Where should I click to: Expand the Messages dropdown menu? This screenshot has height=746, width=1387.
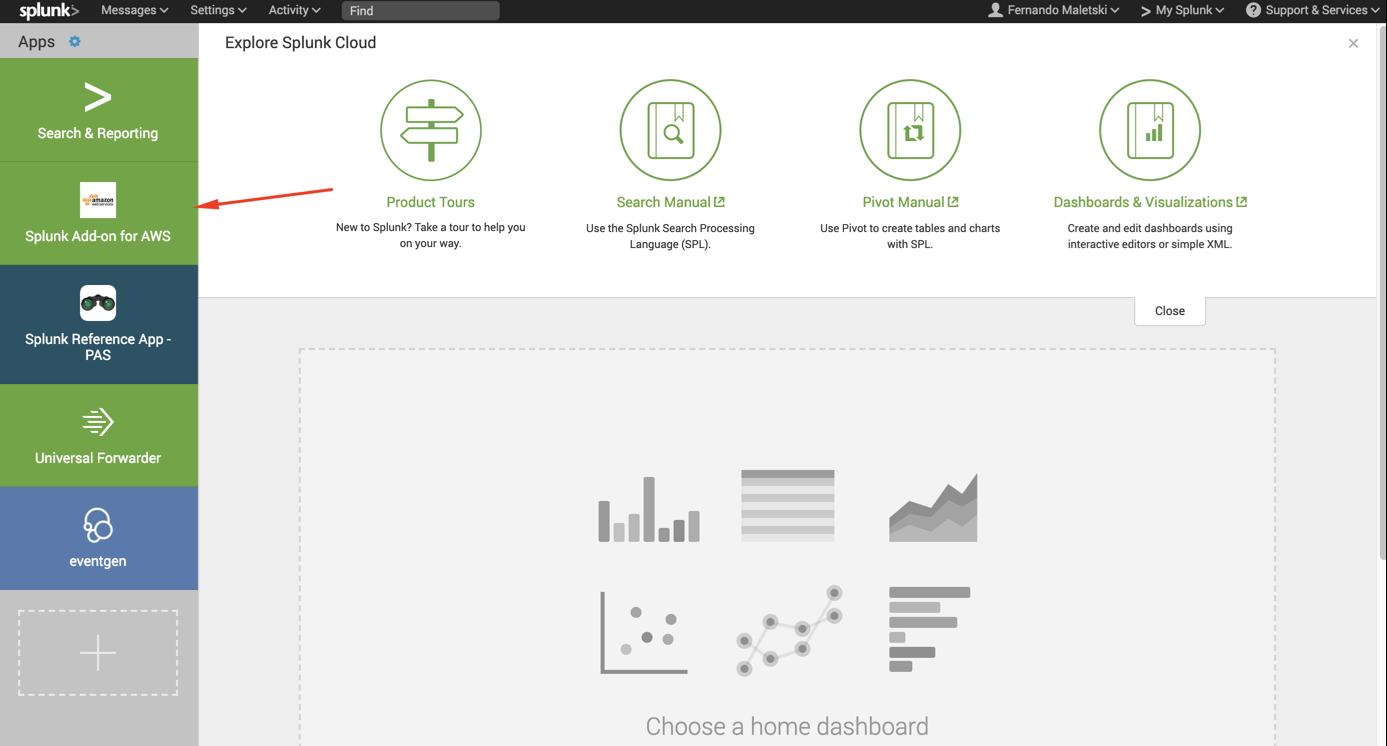click(135, 10)
